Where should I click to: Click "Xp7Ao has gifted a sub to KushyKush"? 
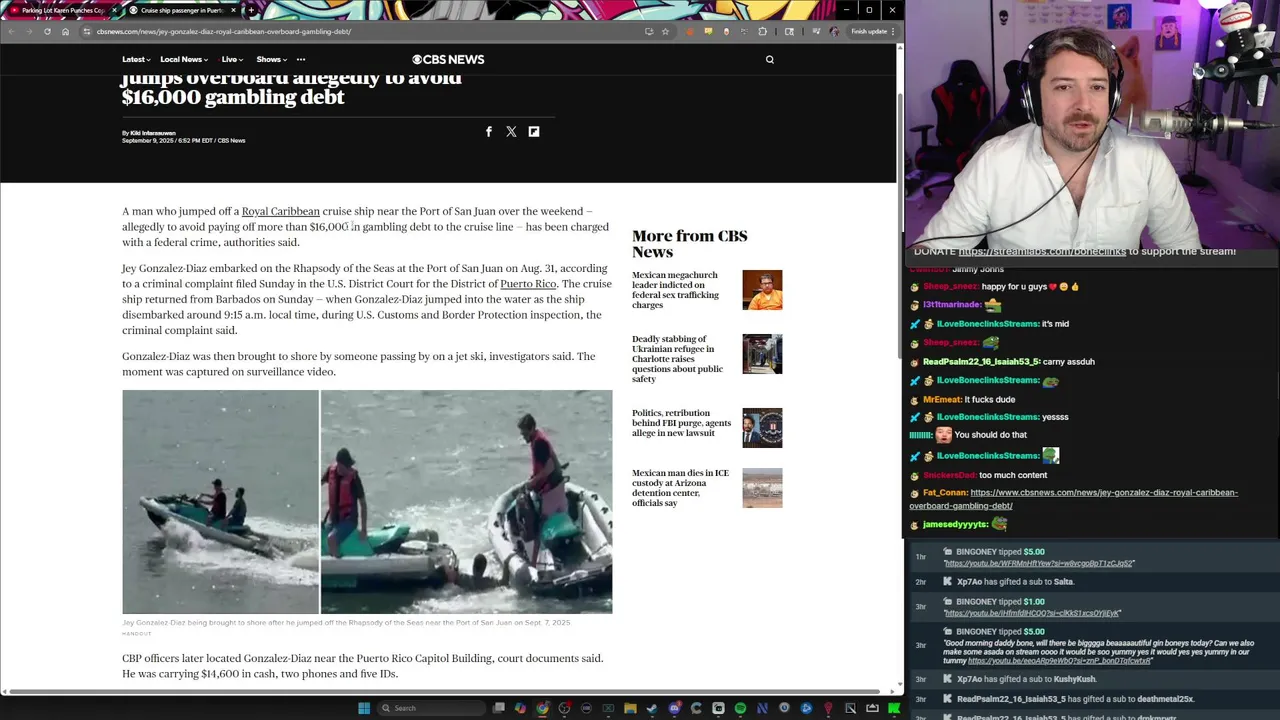click(x=1026, y=679)
